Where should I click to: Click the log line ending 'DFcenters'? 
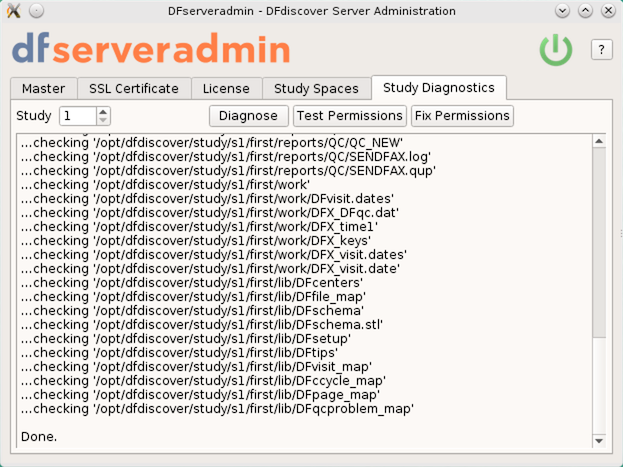click(x=192, y=283)
